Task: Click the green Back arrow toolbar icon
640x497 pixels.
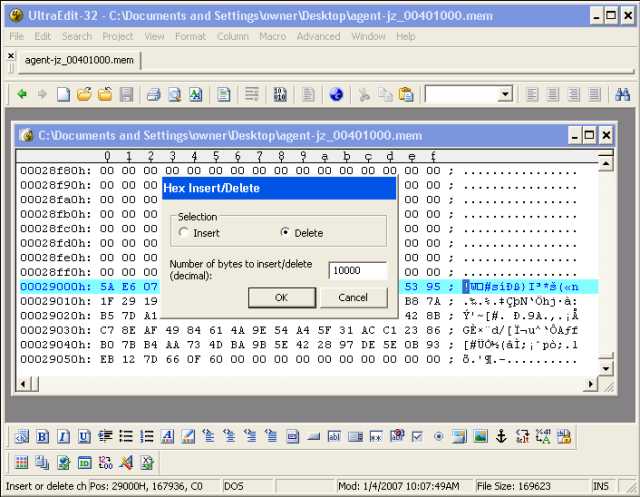Action: (x=22, y=95)
